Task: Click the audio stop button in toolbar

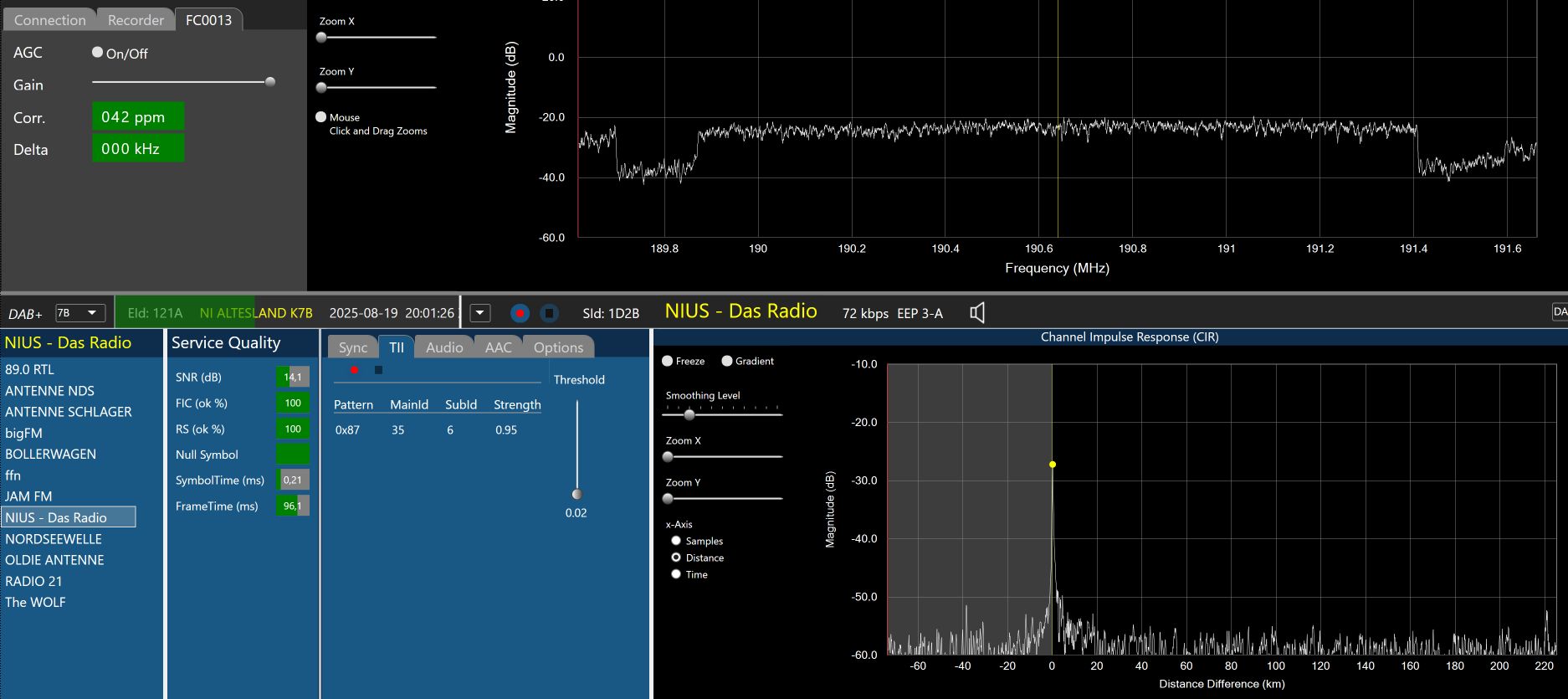Action: point(549,313)
